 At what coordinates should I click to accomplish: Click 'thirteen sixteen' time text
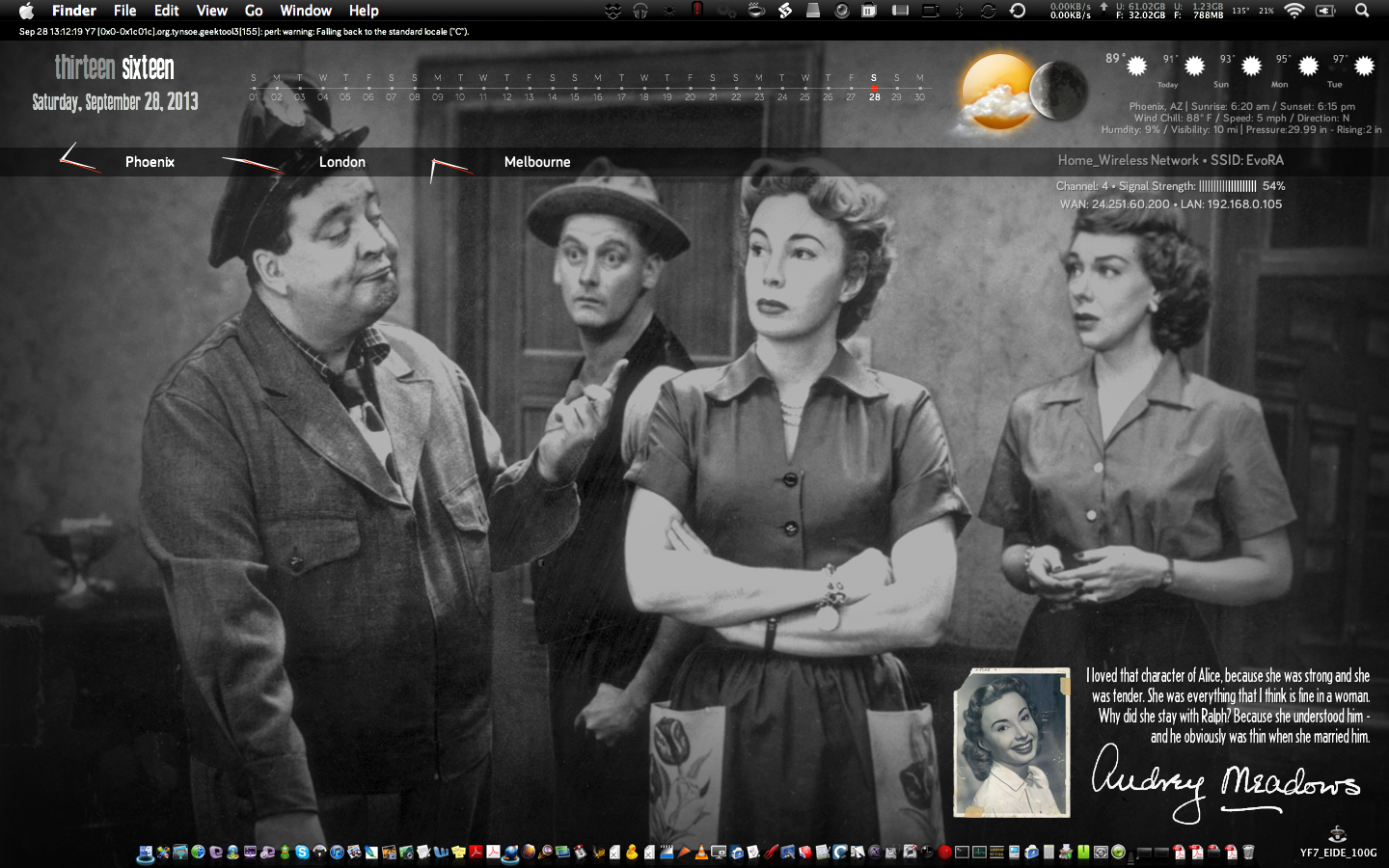tap(114, 68)
